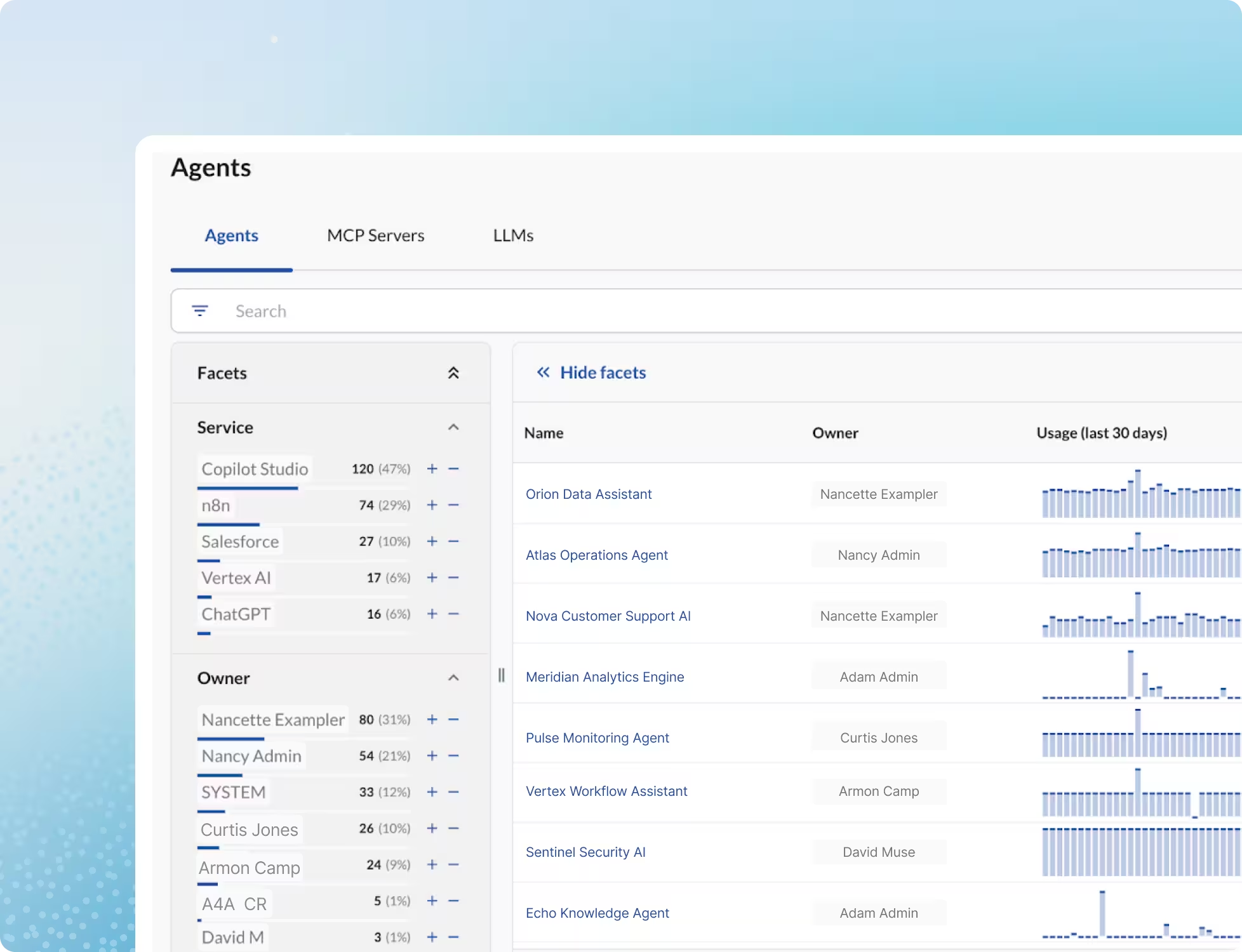Screen dimensions: 1242x952
Task: Exclude Salesforce service facet
Action: click(x=453, y=541)
